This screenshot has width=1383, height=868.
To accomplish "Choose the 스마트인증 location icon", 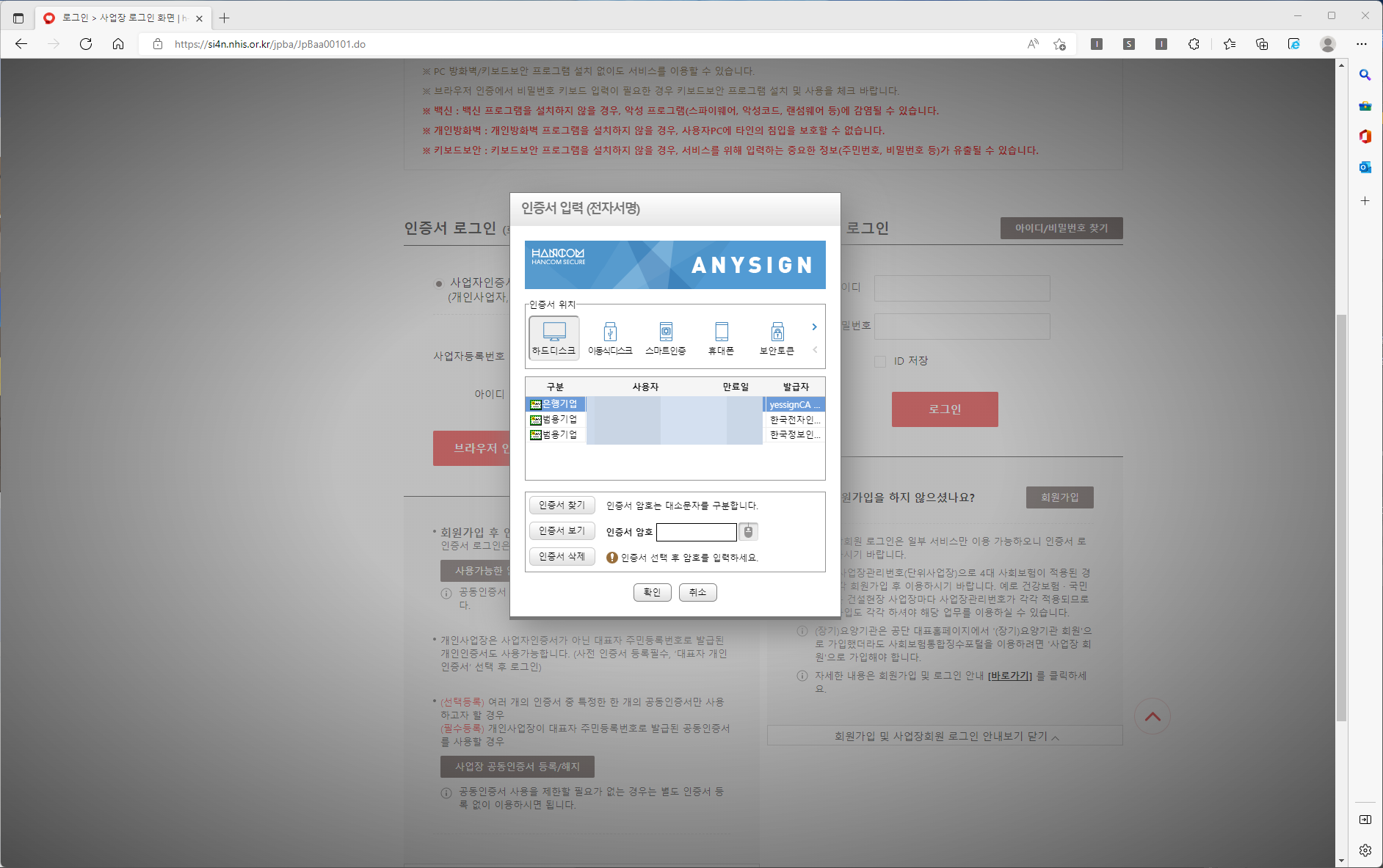I will click(666, 338).
